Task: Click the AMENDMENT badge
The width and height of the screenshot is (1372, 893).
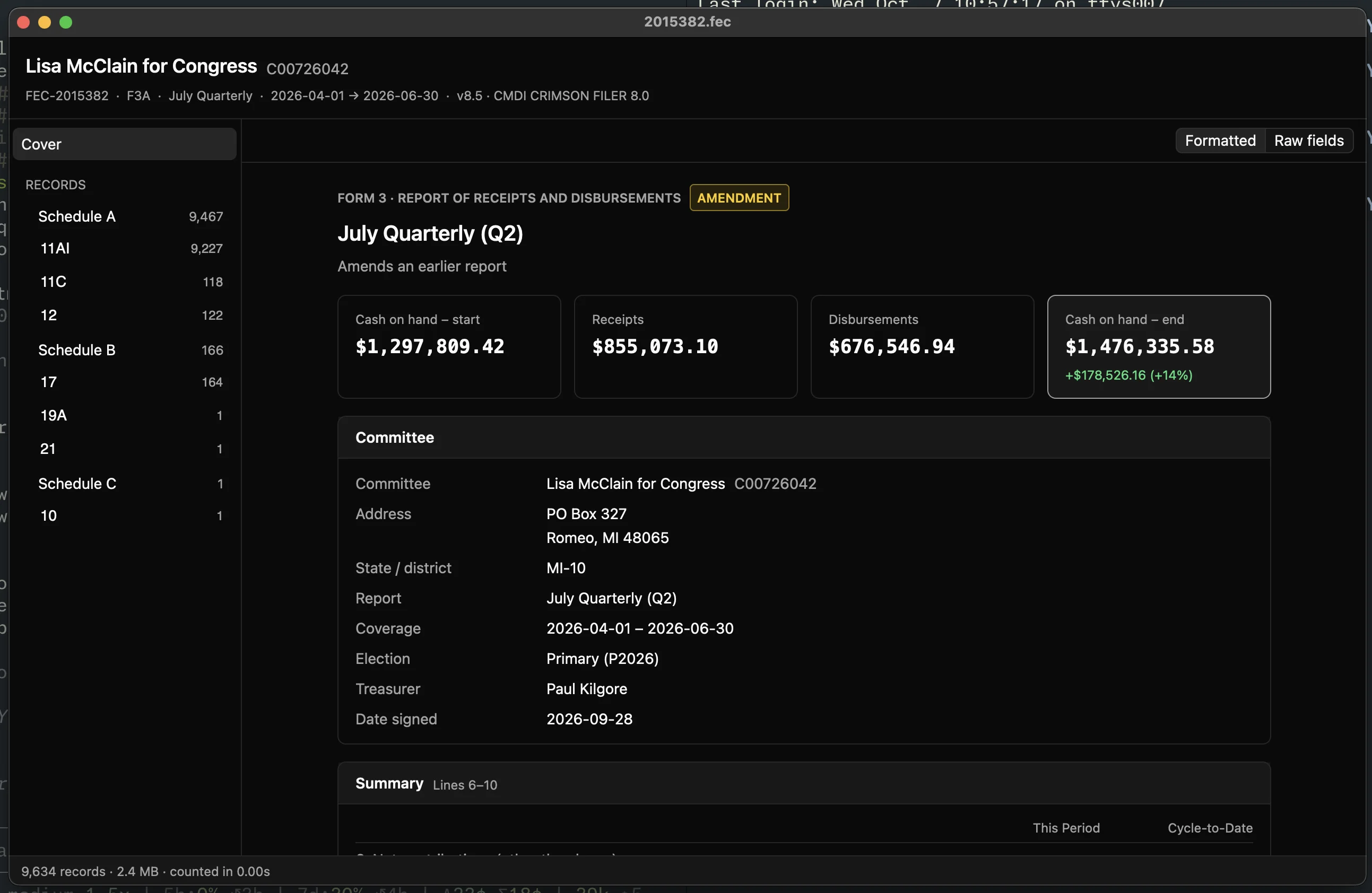Action: coord(739,198)
